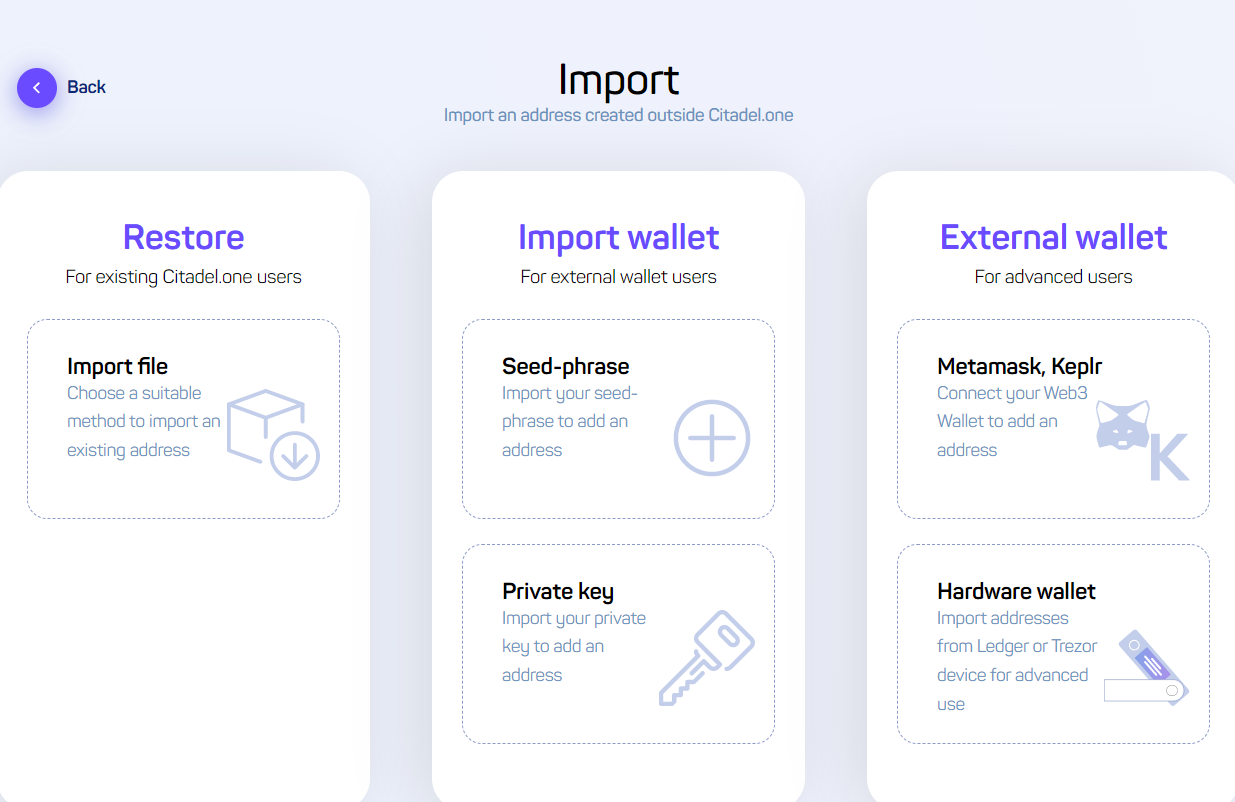This screenshot has height=802, width=1235.
Task: Click the Import page title
Action: (618, 80)
